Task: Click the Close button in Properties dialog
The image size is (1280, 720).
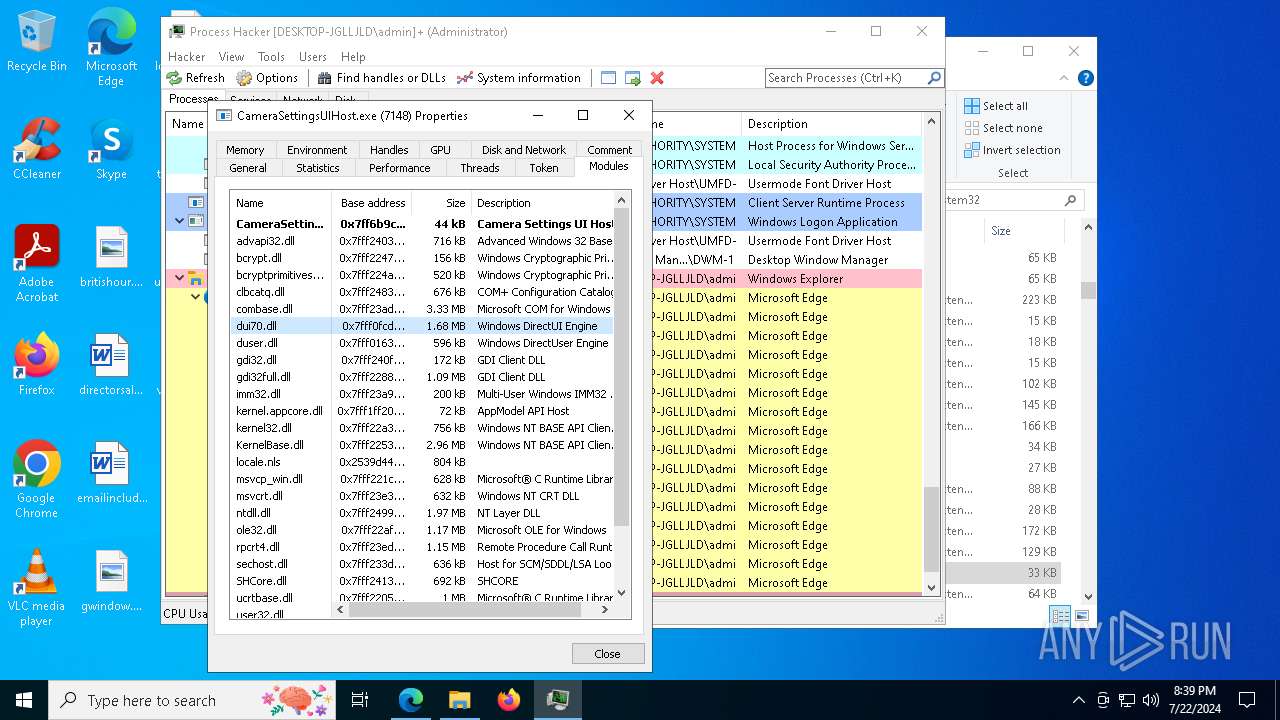Action: pos(608,653)
